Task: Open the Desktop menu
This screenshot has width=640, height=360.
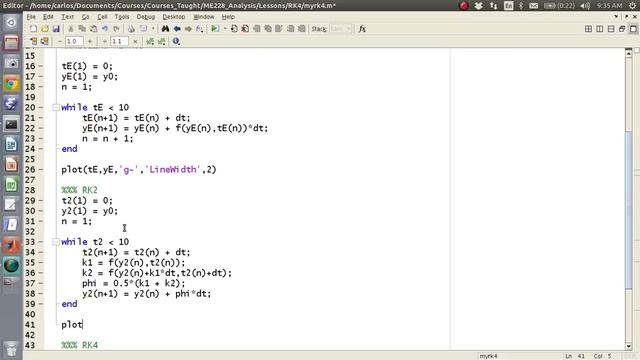Action: tap(174, 17)
